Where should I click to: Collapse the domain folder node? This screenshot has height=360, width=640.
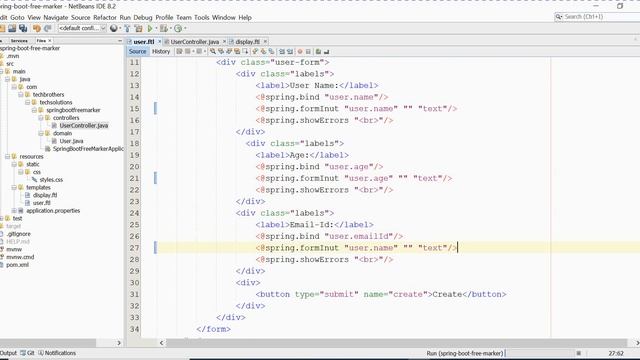pyautogui.click(x=41, y=133)
